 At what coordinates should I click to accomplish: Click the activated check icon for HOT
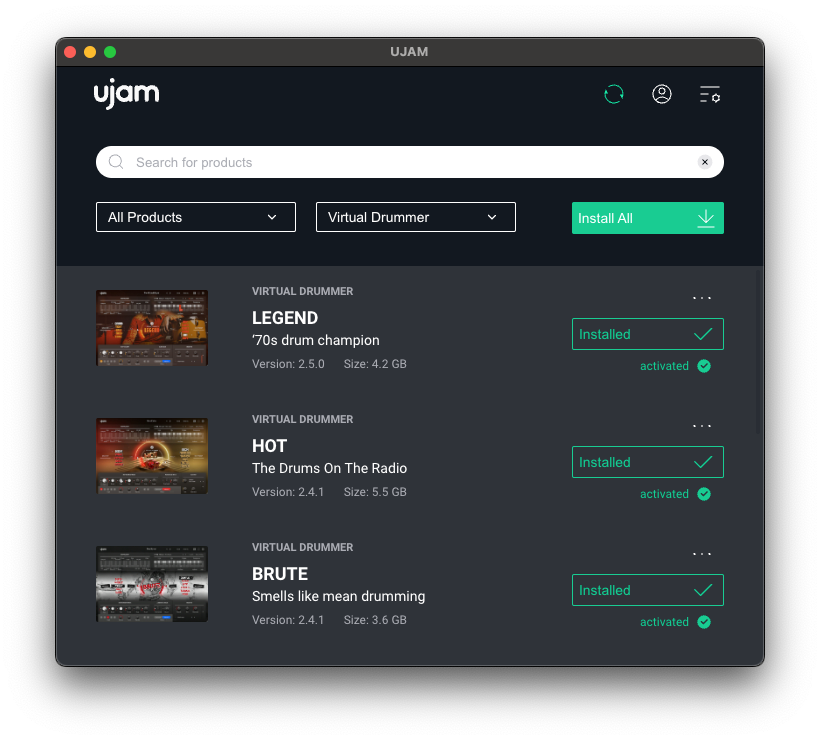(704, 494)
